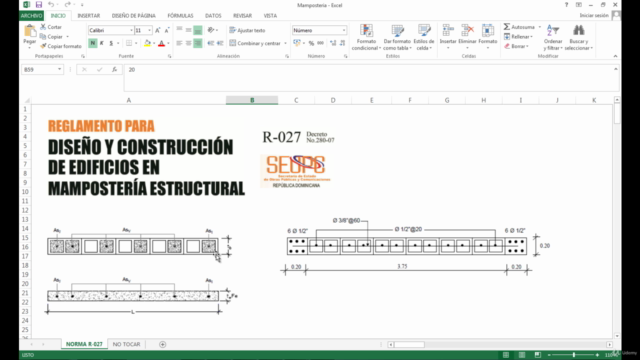Switch to DATOS ribbon tab
Viewport: 640px width, 360px height.
click(213, 16)
